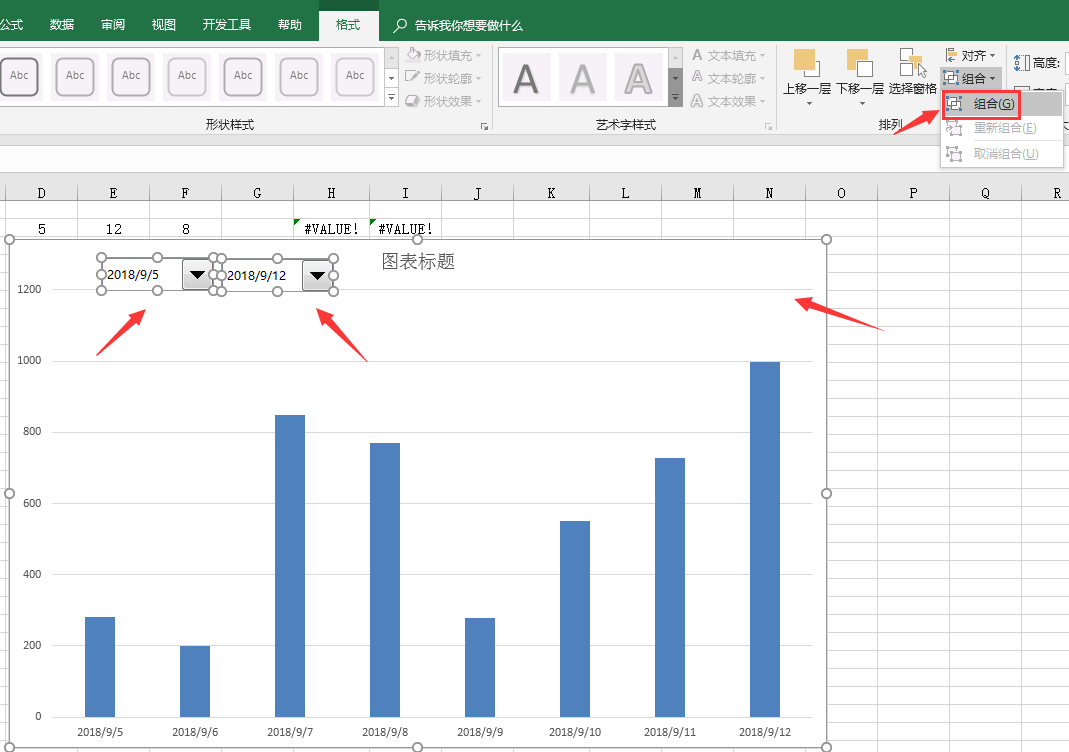Viewport: 1069px width, 752px height.
Task: Open 形状样式 dialog launcher
Action: click(484, 126)
